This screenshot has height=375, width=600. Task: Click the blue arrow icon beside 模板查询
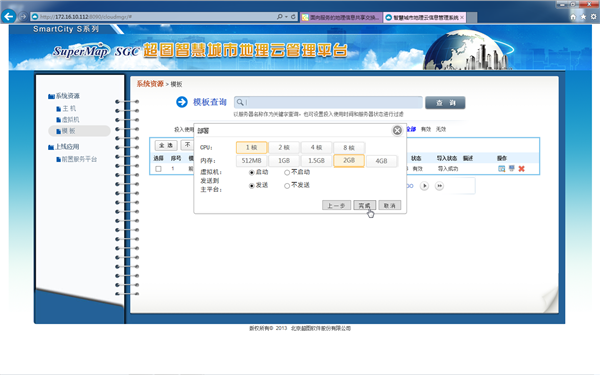click(x=182, y=102)
